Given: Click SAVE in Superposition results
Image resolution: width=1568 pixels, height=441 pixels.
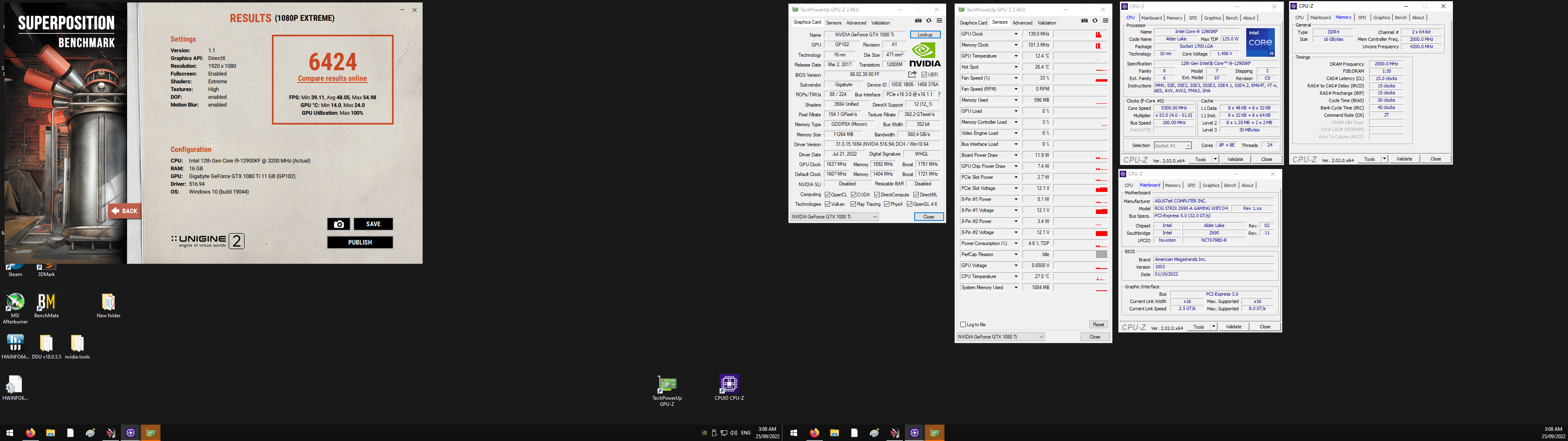Looking at the screenshot, I should point(373,224).
